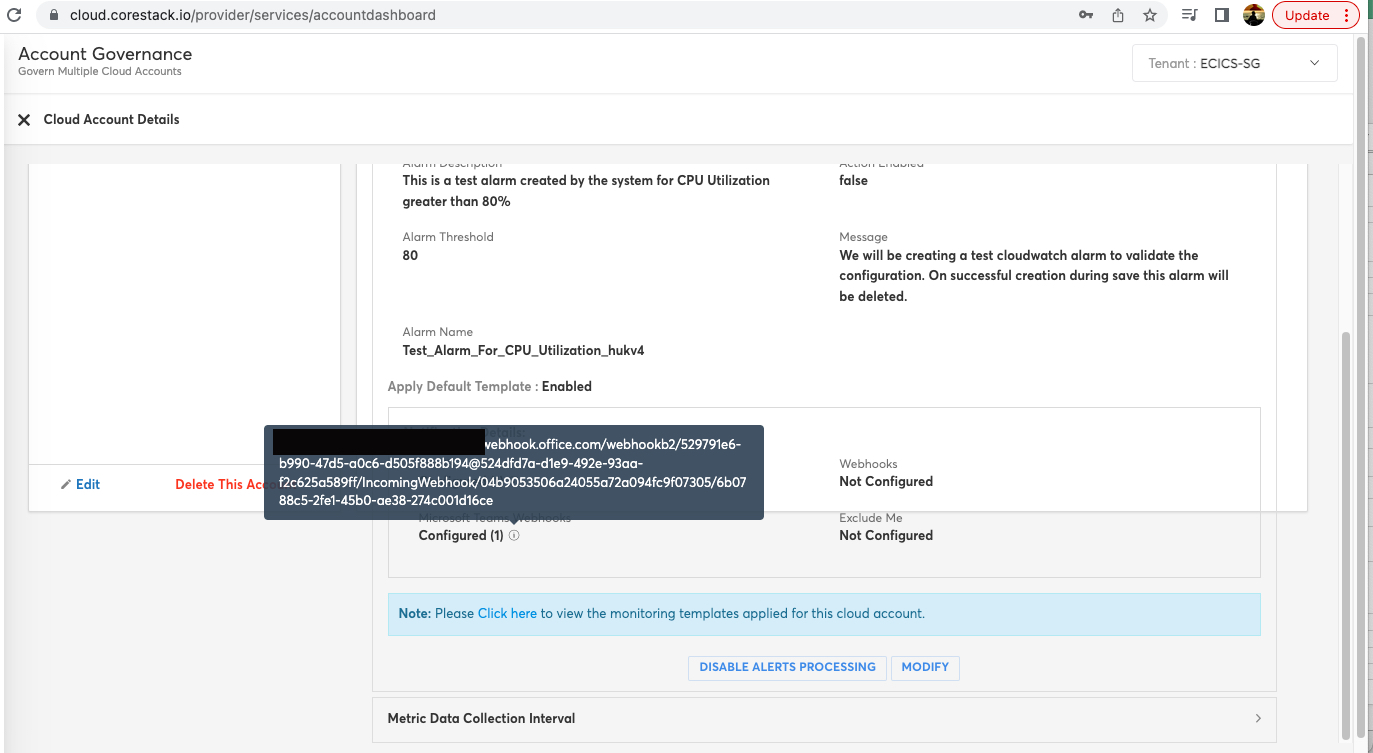
Task: Click Apply Default Template Enabled text
Action: tap(490, 386)
